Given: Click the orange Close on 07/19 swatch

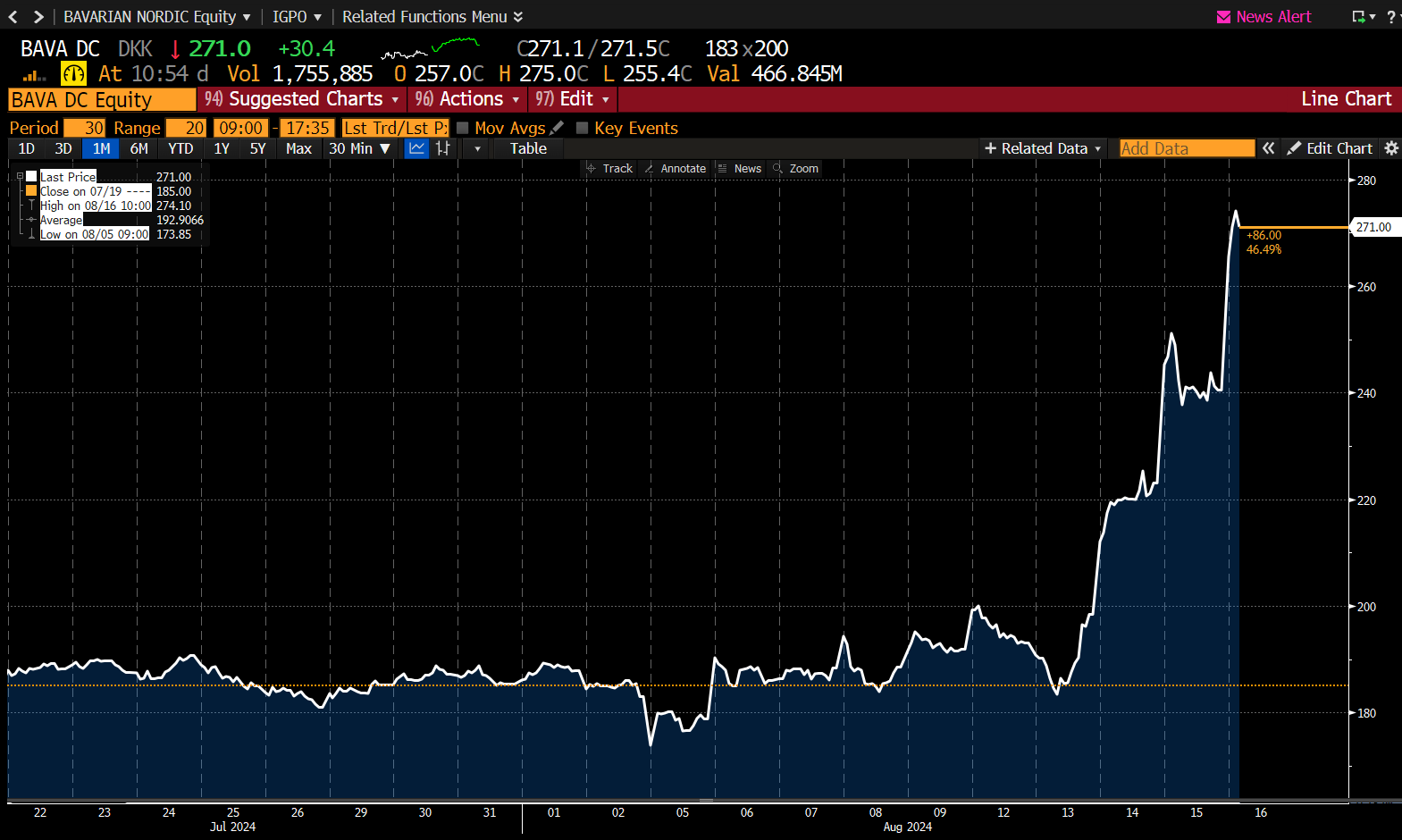Looking at the screenshot, I should [31, 191].
